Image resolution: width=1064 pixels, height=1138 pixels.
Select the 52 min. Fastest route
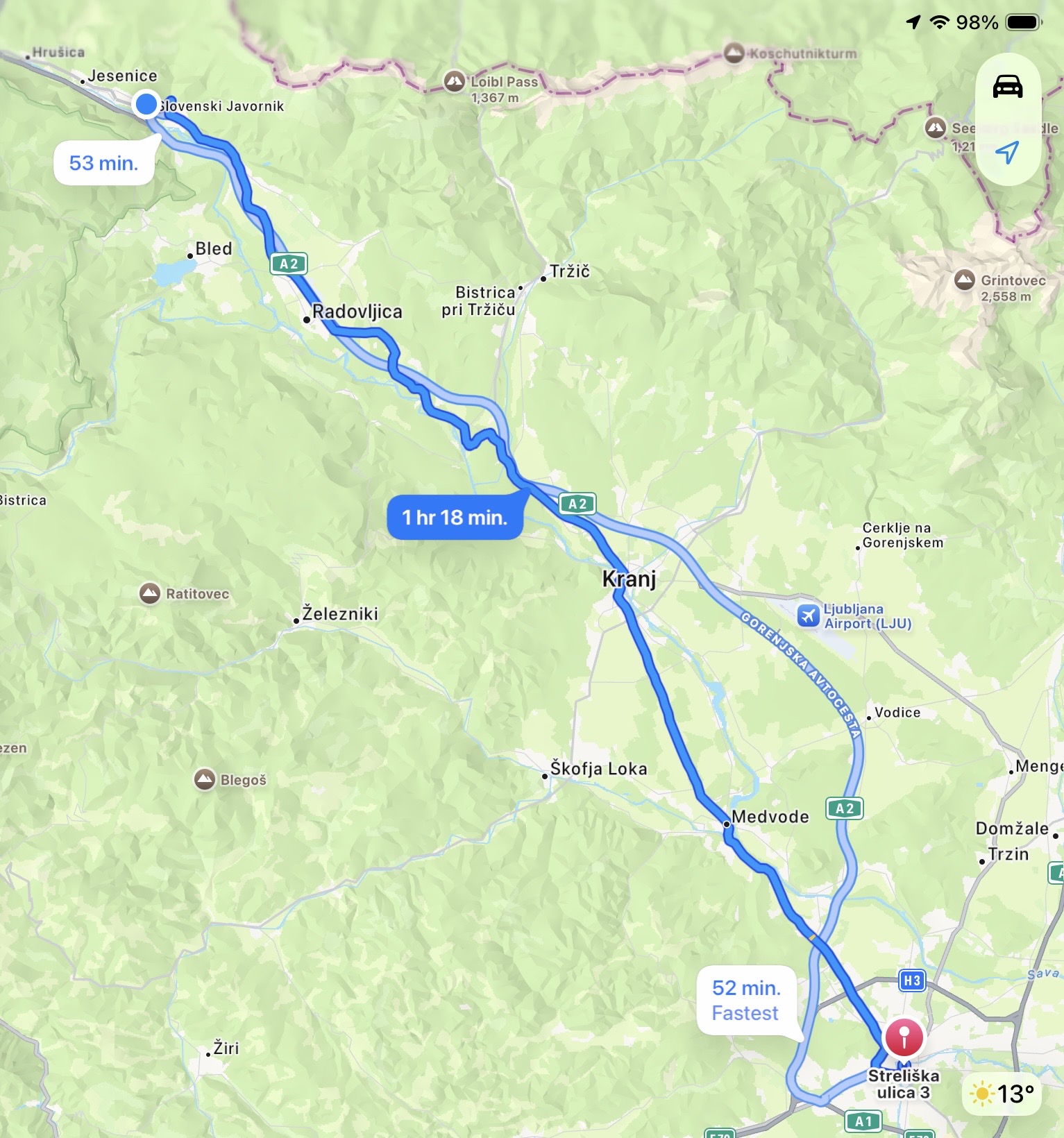tap(746, 1001)
